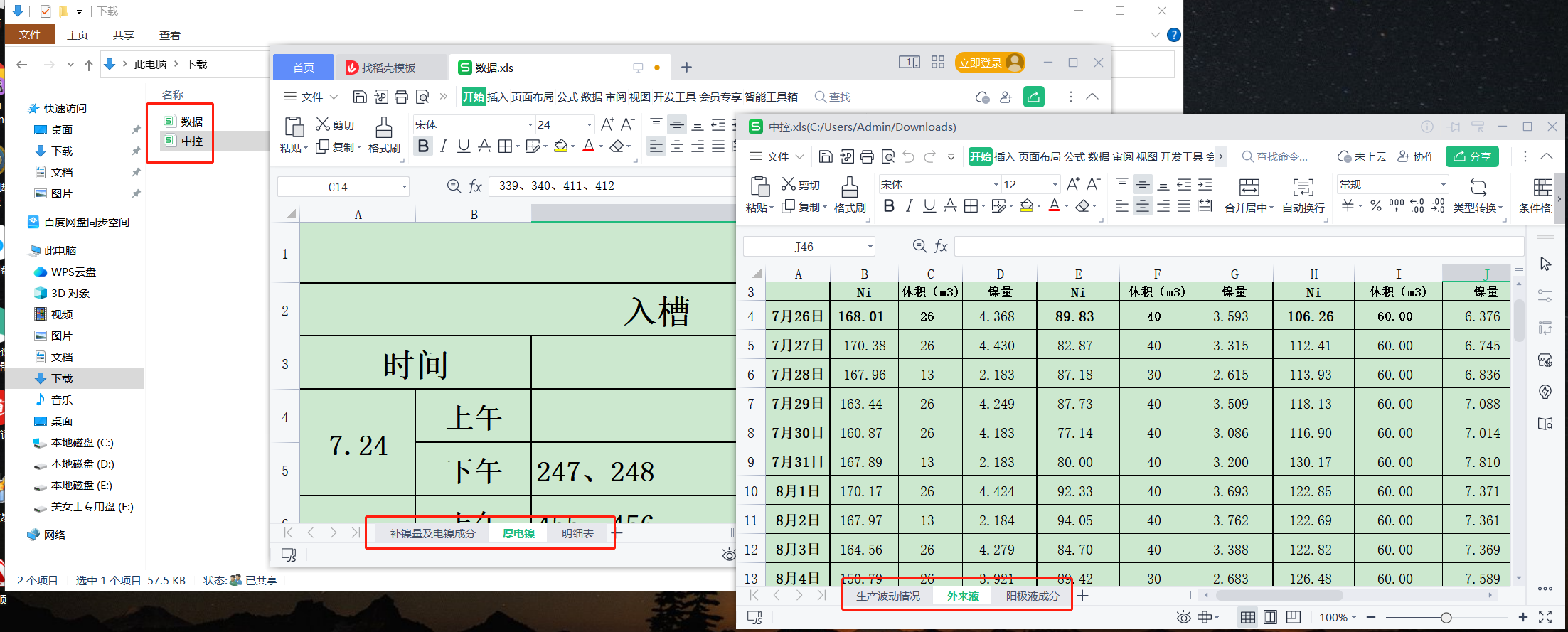Viewport: 1568px width, 632px height.
Task: Open the C14 name box dropdown in 数据.xls
Action: (x=404, y=187)
